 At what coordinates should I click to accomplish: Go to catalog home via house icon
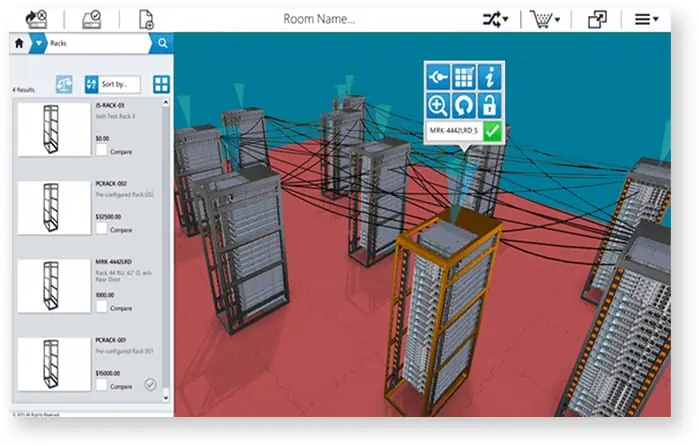pyautogui.click(x=19, y=43)
